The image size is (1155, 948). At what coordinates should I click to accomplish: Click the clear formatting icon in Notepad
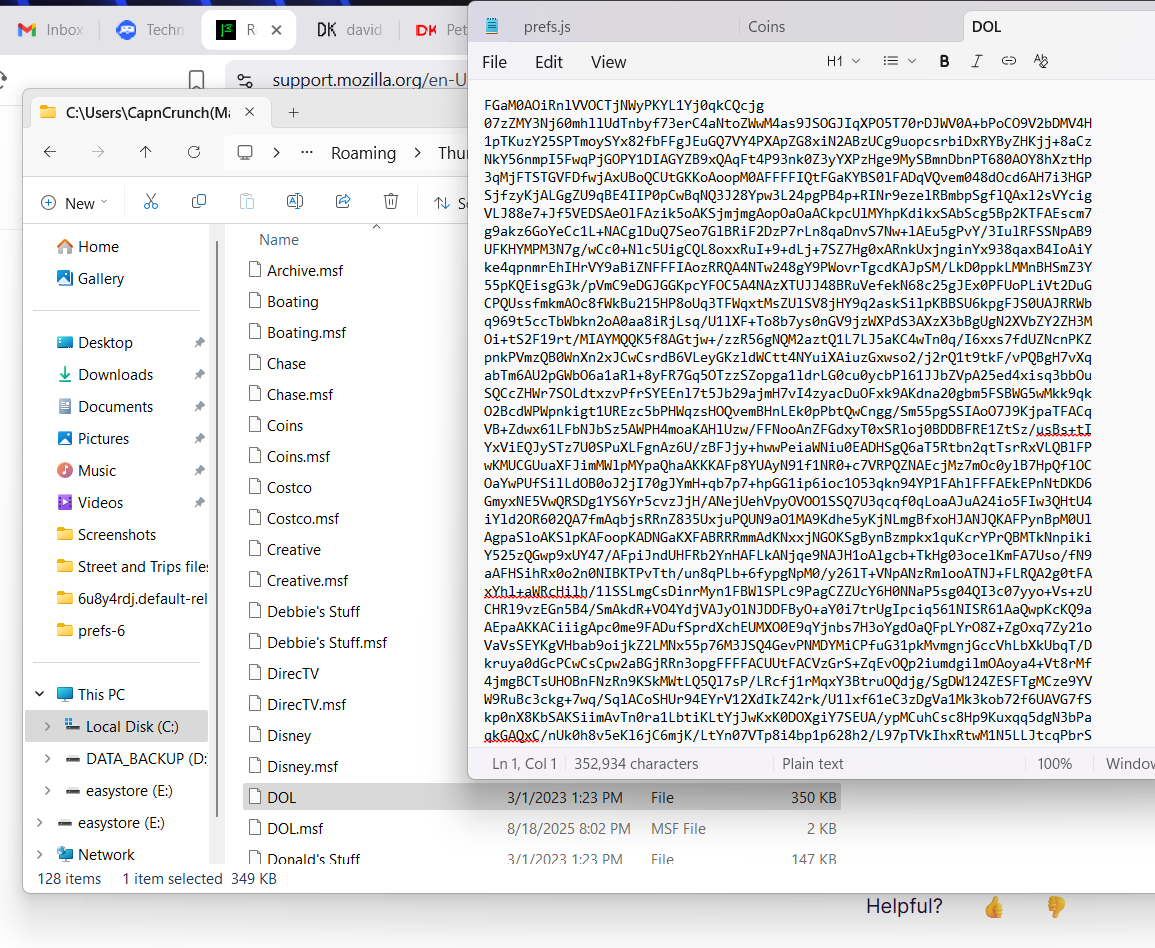[x=1041, y=61]
